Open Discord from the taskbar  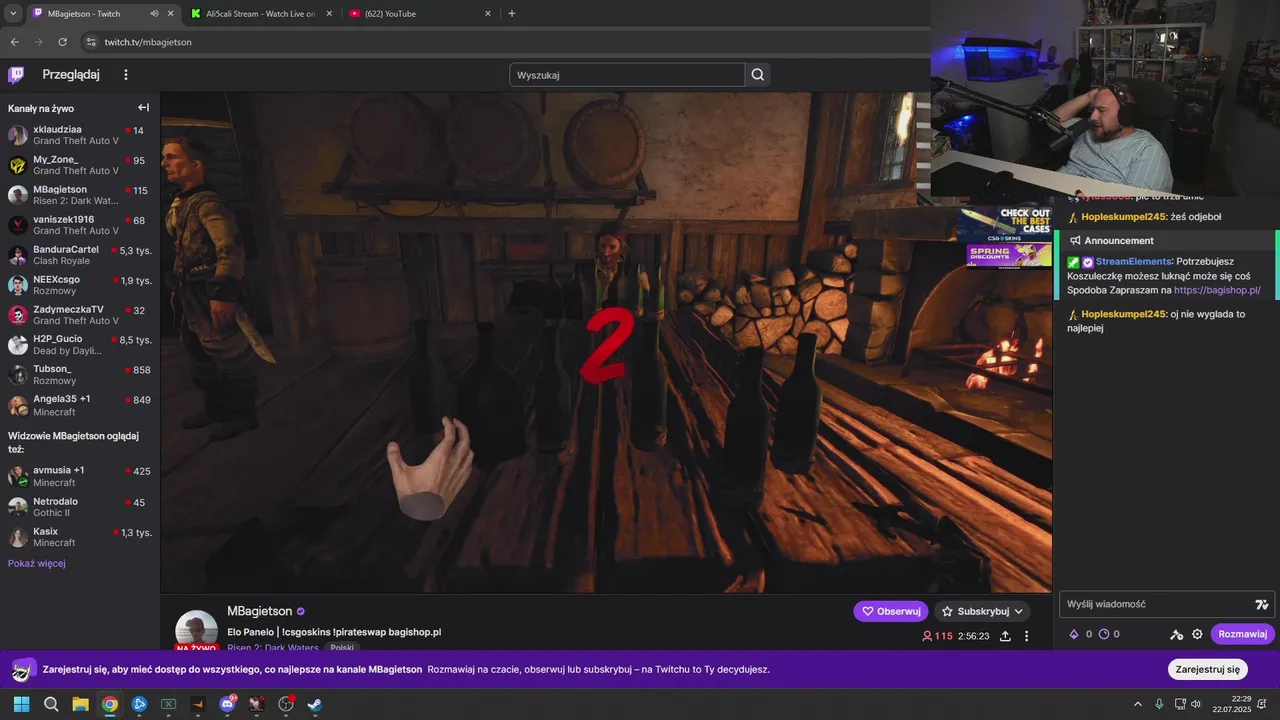coord(227,704)
